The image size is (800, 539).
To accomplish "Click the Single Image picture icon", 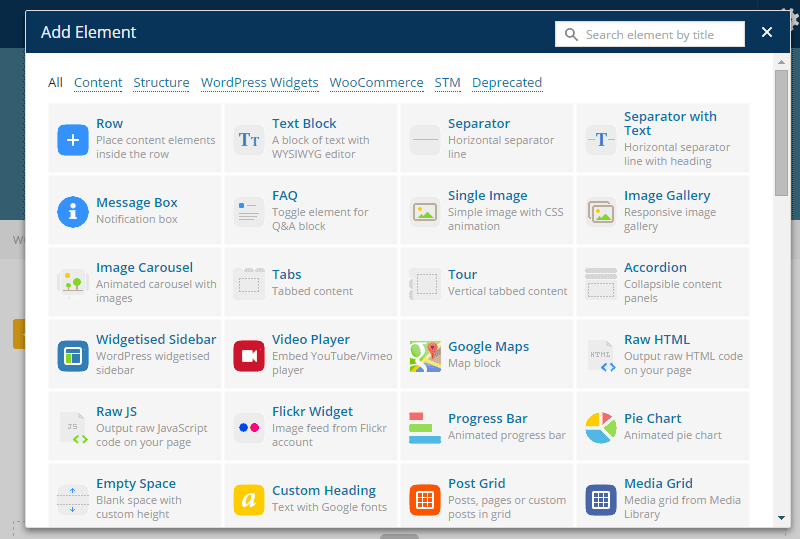I will [x=425, y=211].
